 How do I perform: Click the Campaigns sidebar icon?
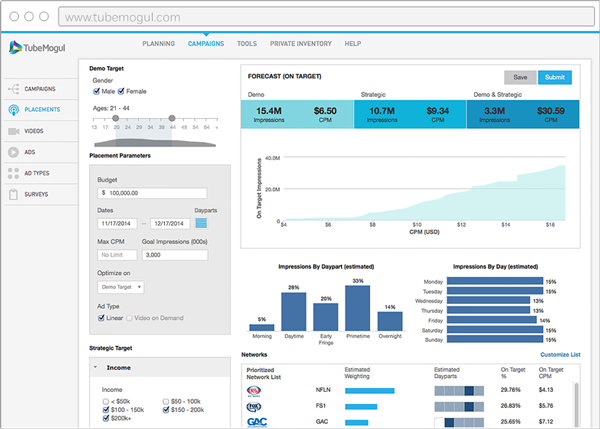point(13,89)
